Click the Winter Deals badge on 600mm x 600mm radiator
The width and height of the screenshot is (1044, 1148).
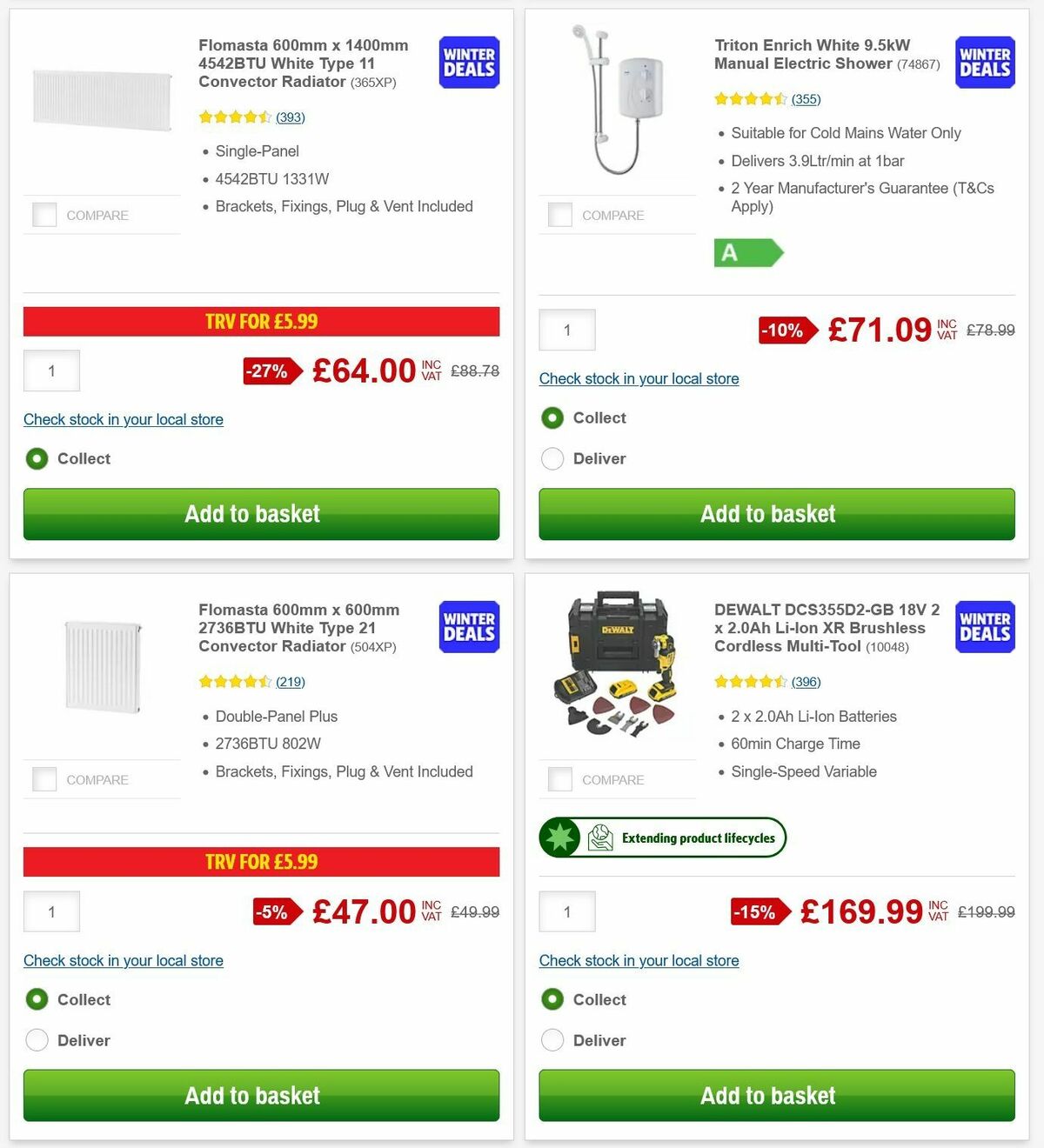[468, 626]
